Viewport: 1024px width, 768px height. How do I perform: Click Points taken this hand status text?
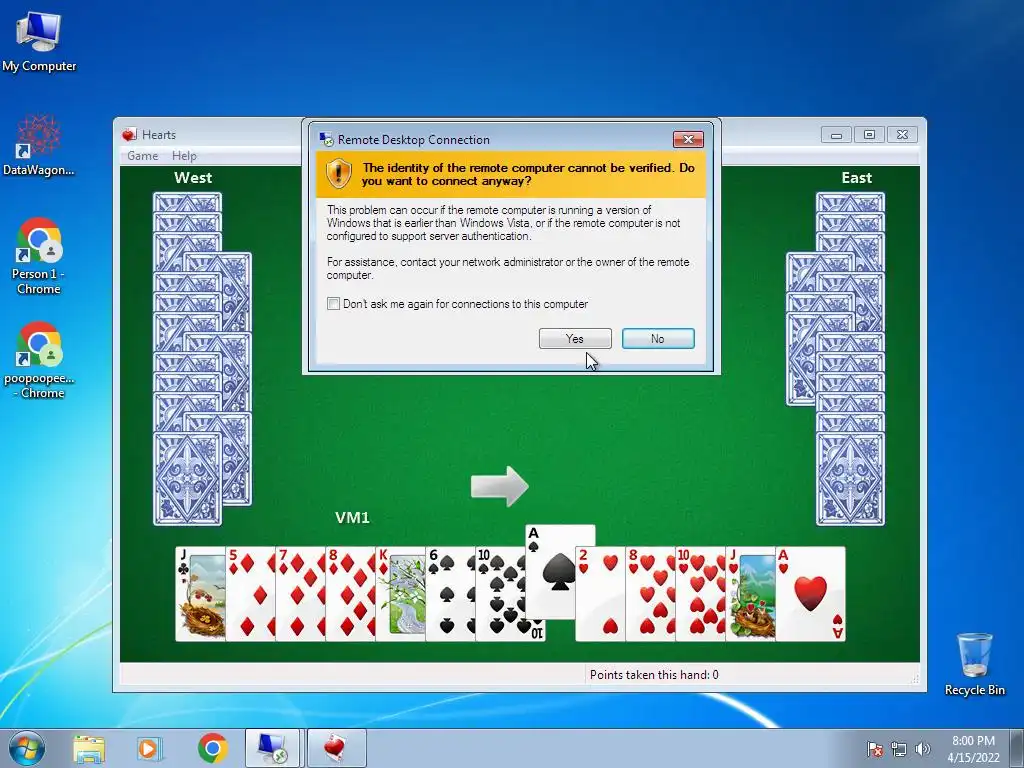(654, 675)
